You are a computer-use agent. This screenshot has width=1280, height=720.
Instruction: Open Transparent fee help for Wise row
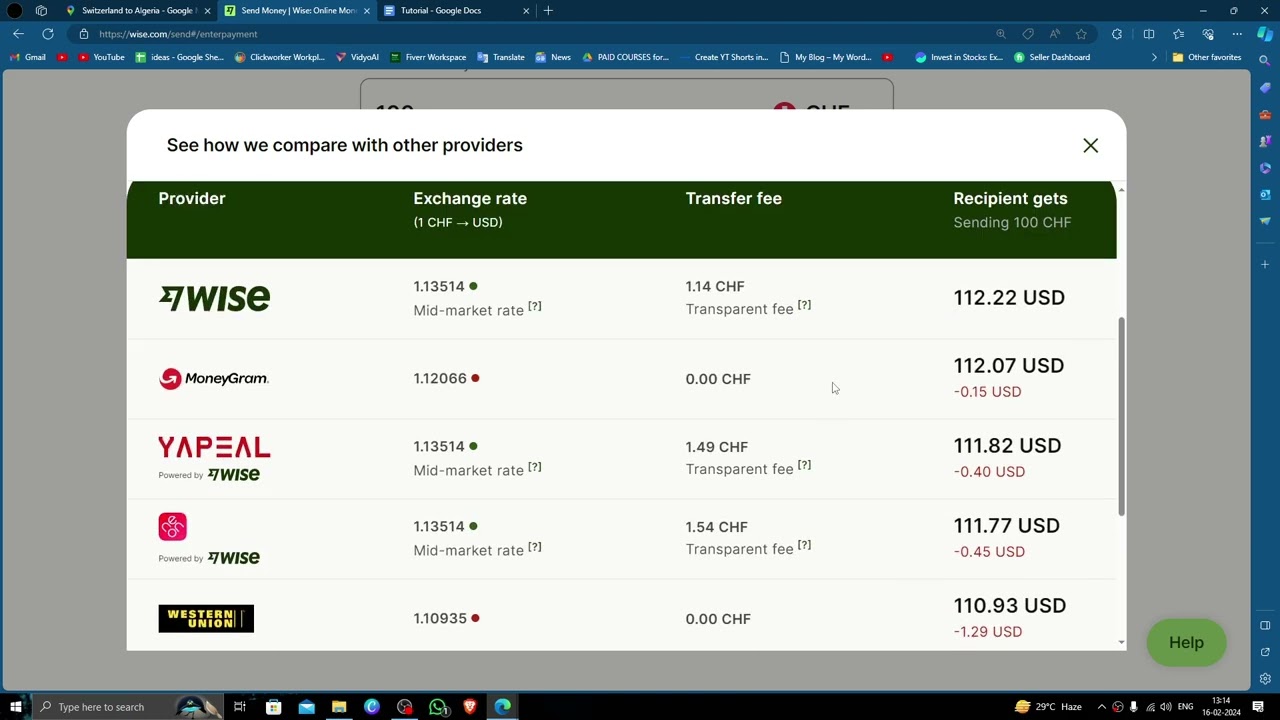[x=804, y=306]
